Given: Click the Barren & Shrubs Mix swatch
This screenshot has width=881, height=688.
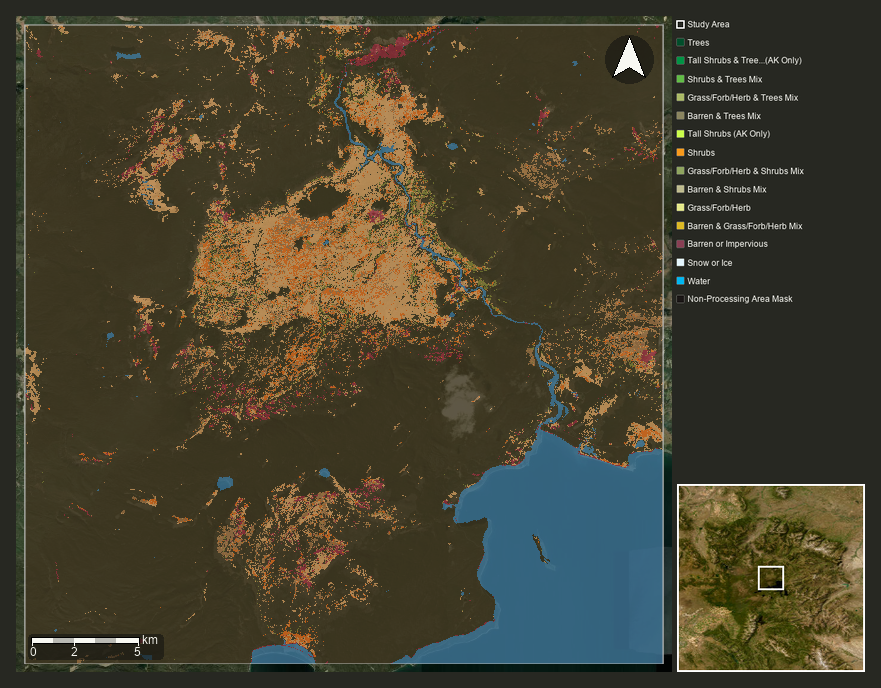Looking at the screenshot, I should (x=680, y=189).
